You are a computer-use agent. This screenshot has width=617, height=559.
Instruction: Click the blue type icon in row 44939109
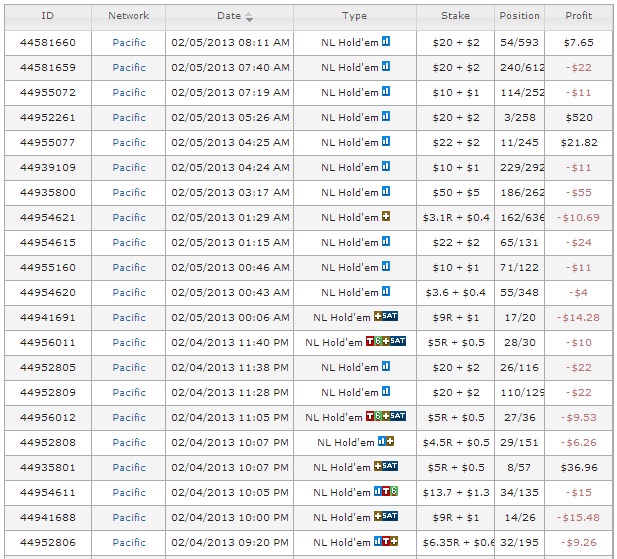386,166
